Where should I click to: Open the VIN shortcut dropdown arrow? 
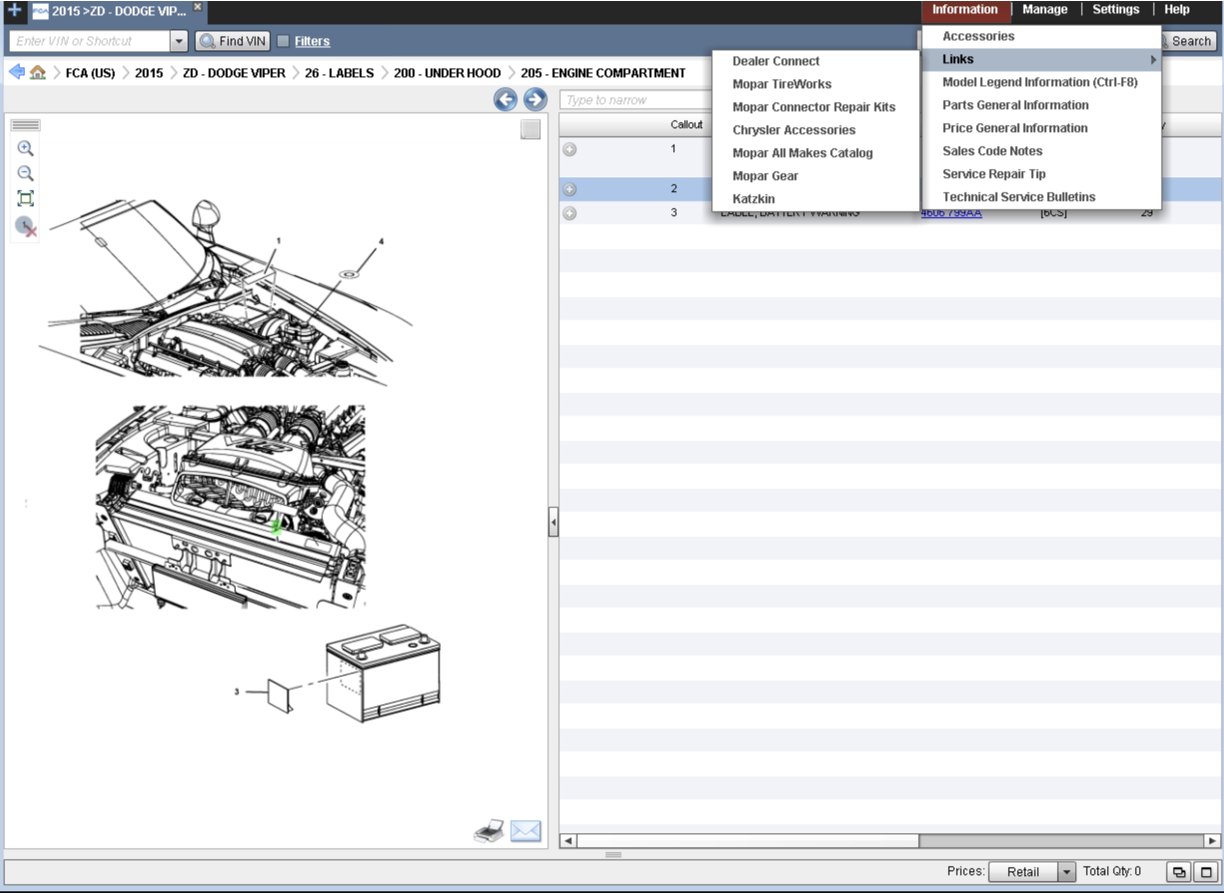click(x=179, y=41)
